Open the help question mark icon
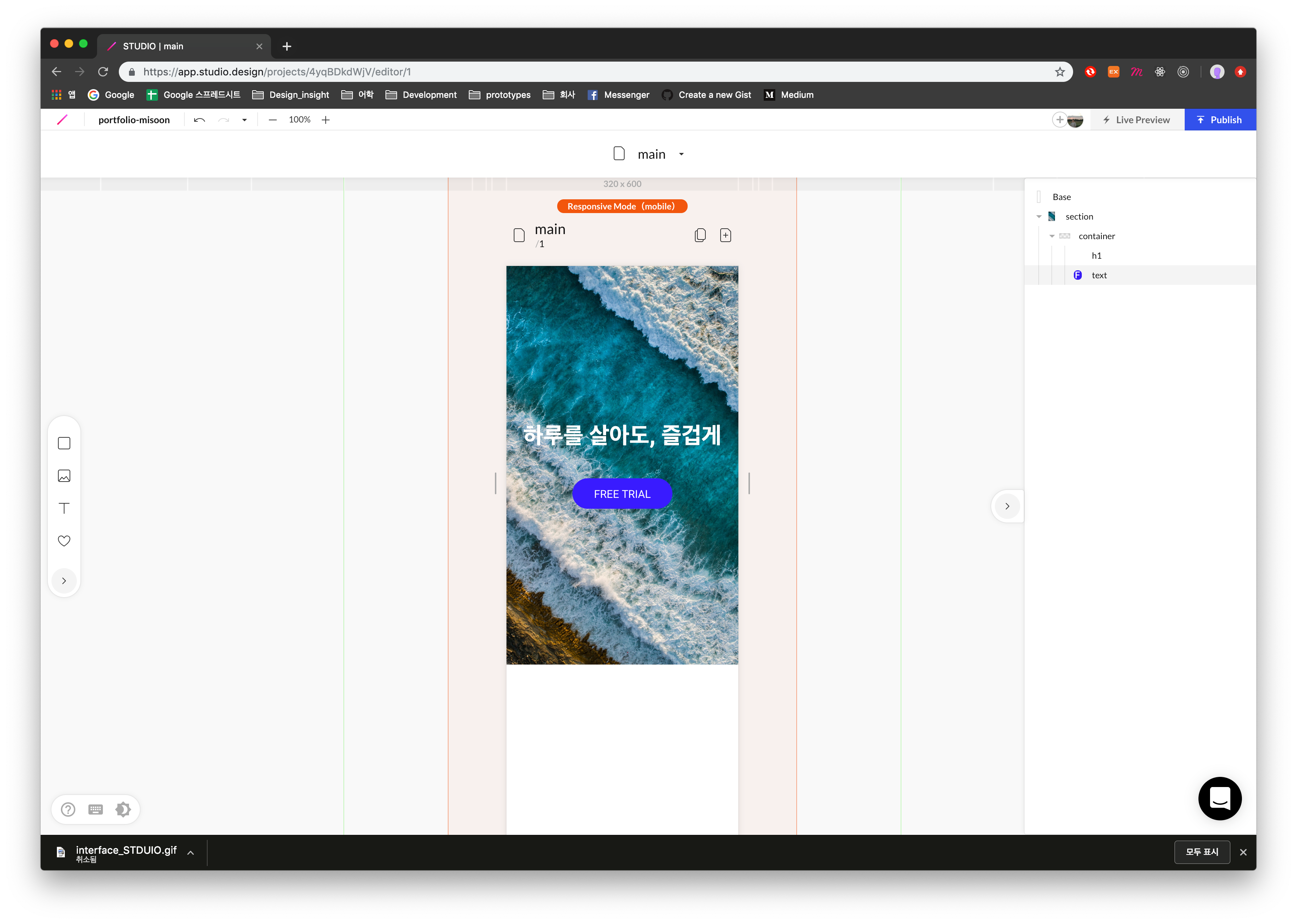Image resolution: width=1297 pixels, height=924 pixels. tap(68, 809)
